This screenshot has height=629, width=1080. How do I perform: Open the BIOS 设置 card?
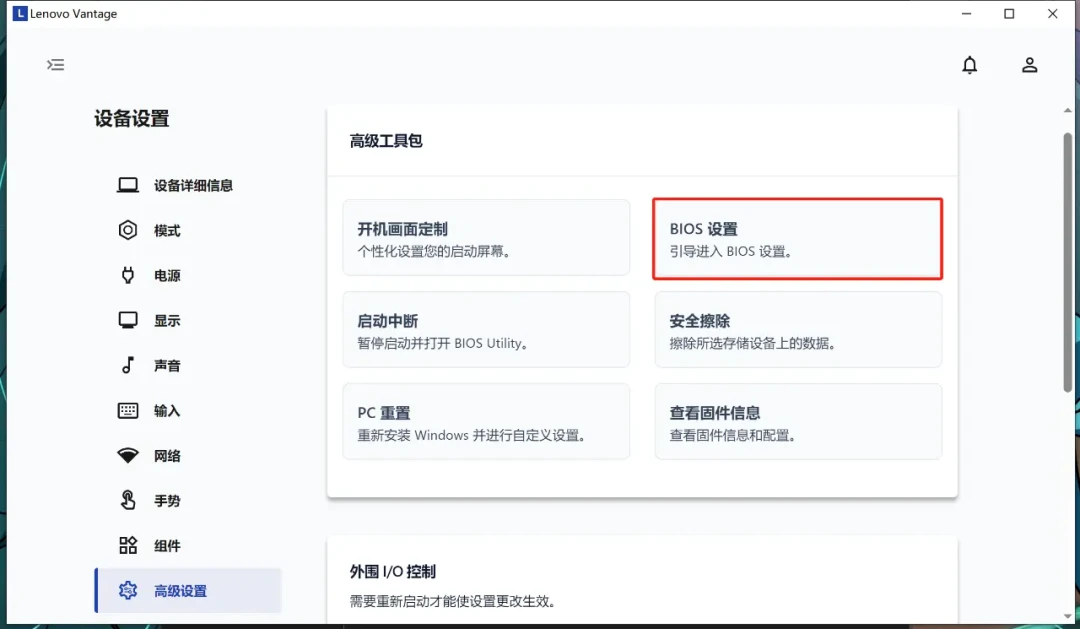[798, 238]
